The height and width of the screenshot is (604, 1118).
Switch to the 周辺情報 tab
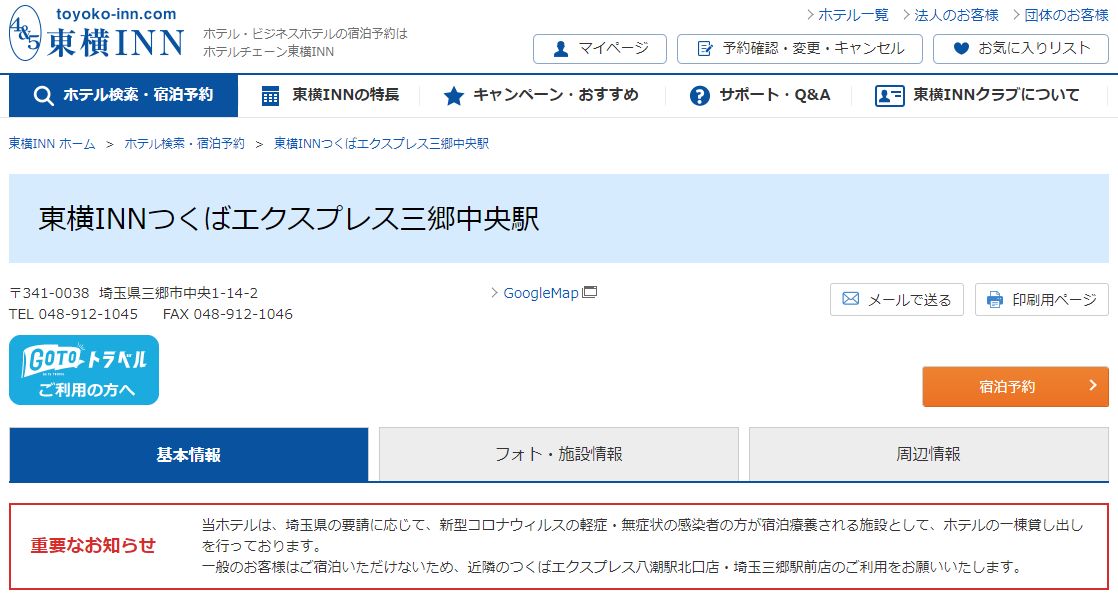928,454
